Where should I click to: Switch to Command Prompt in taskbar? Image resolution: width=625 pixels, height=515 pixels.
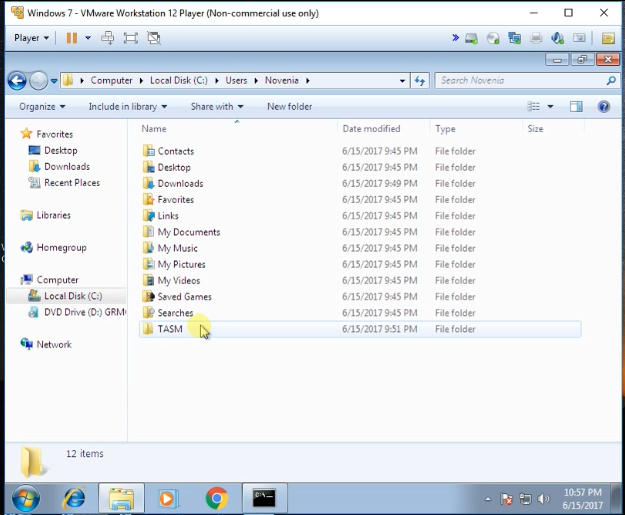264,498
